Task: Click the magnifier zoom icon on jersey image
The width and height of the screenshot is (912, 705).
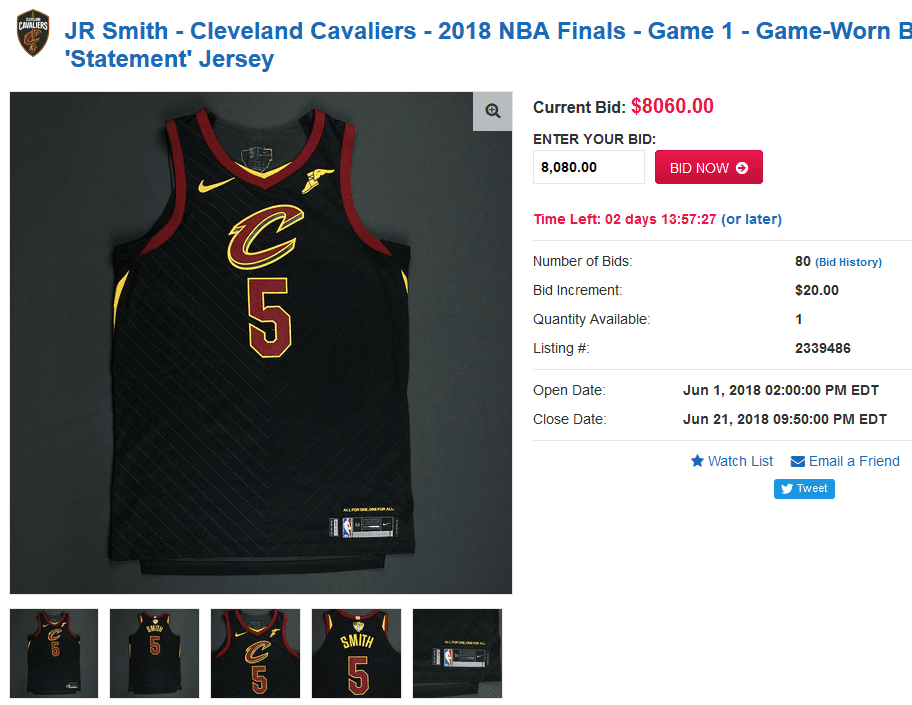Action: pyautogui.click(x=493, y=111)
